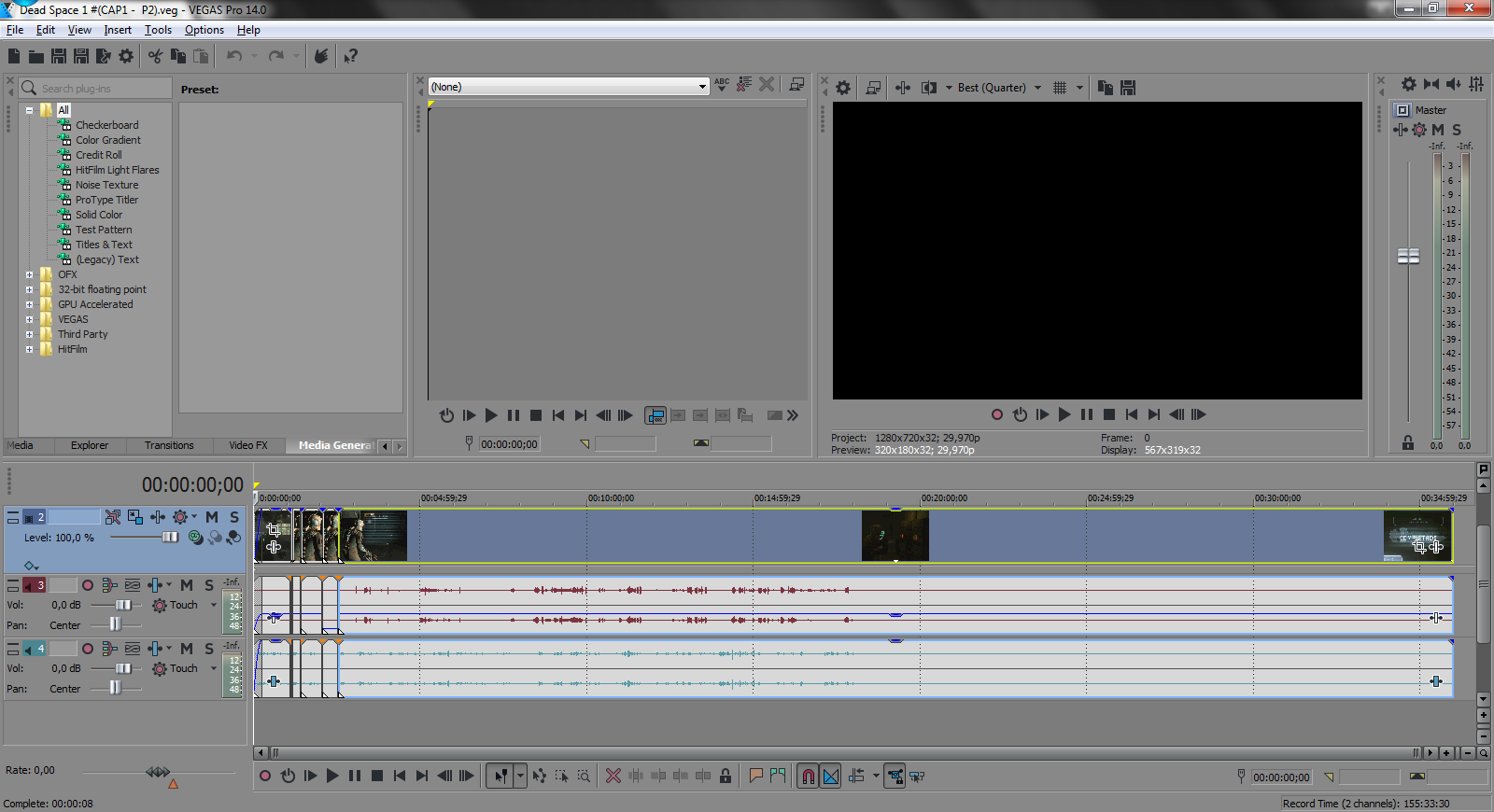Open video preview properties gear icon
This screenshot has width=1494, height=812.
[x=843, y=88]
